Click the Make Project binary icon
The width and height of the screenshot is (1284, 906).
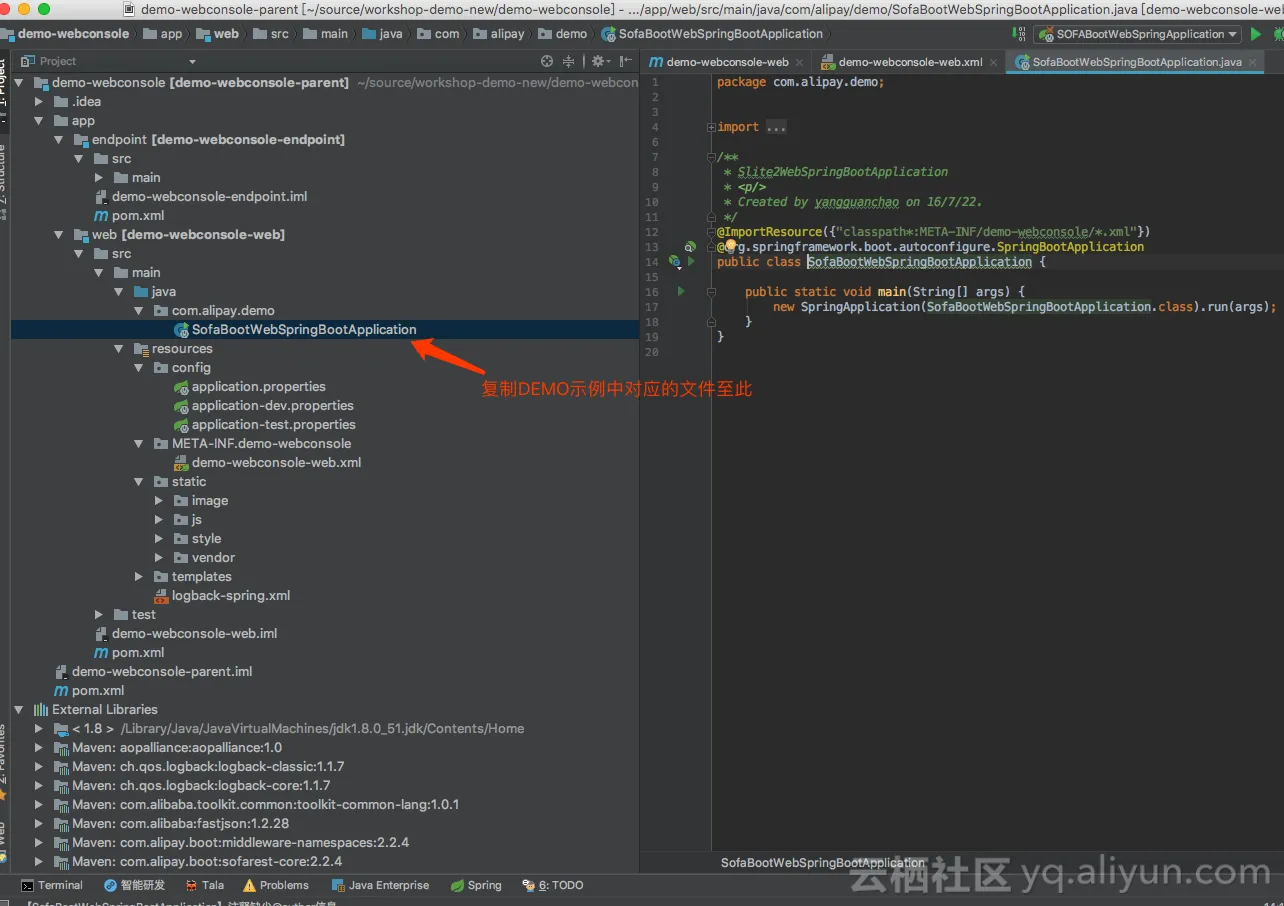1017,34
